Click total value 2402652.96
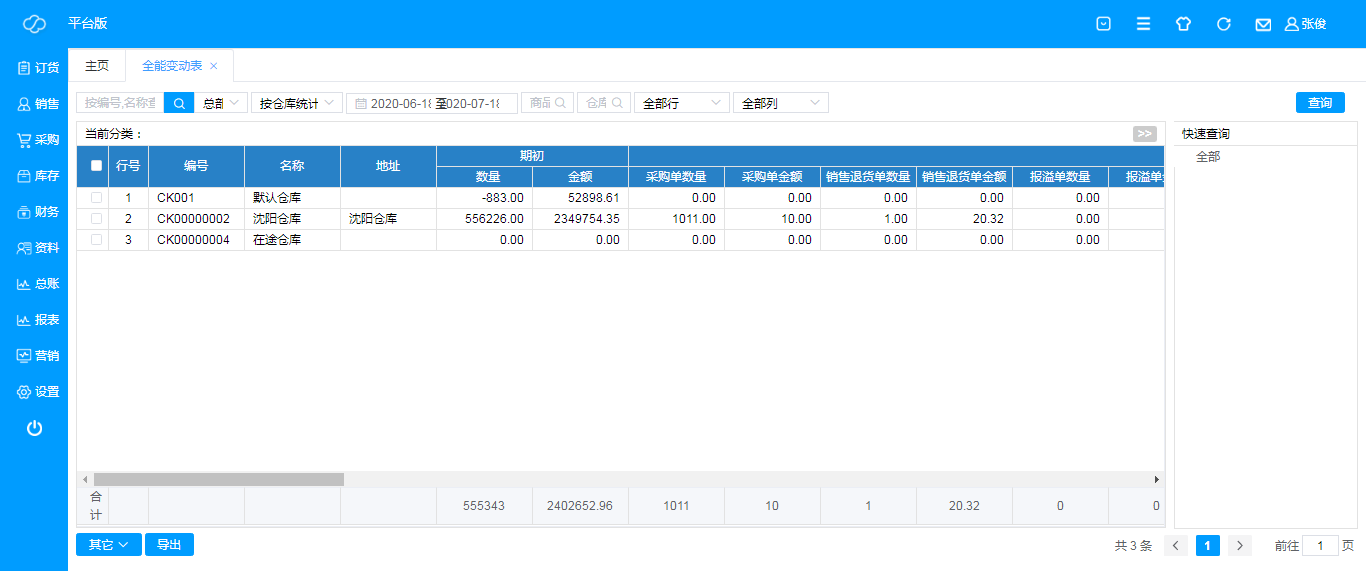 tap(580, 506)
